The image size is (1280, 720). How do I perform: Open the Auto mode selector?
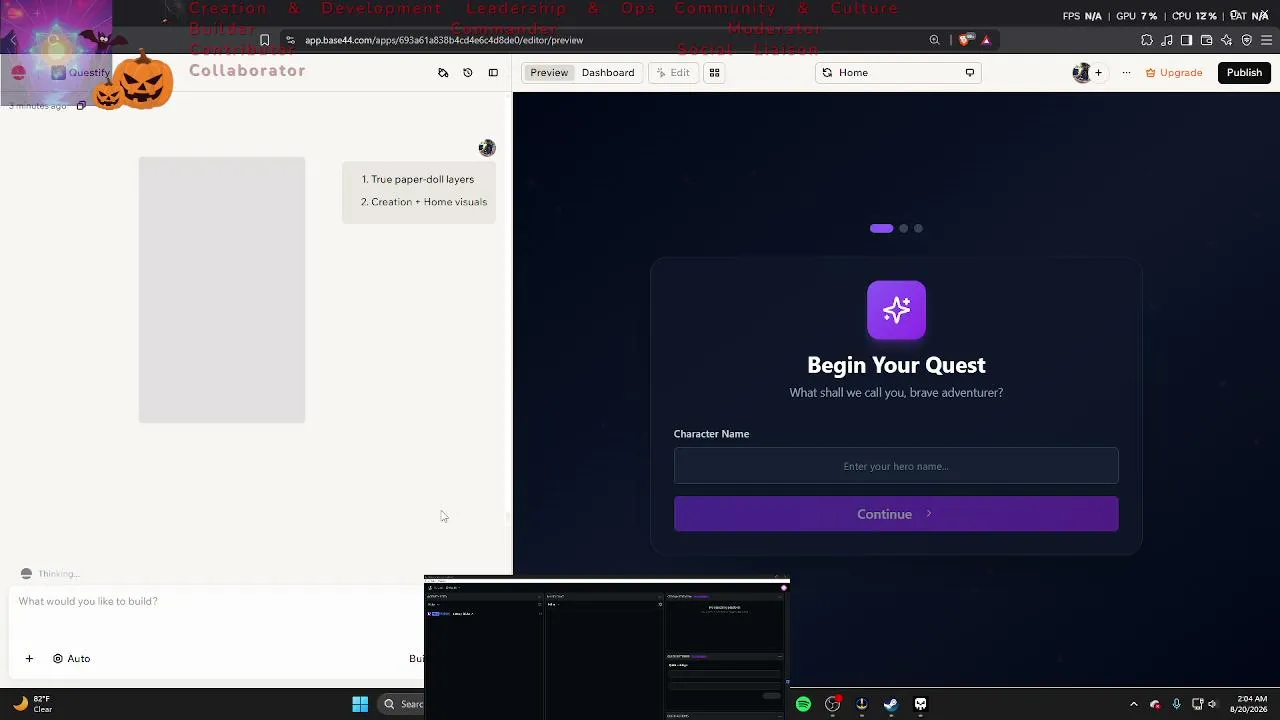(71, 659)
